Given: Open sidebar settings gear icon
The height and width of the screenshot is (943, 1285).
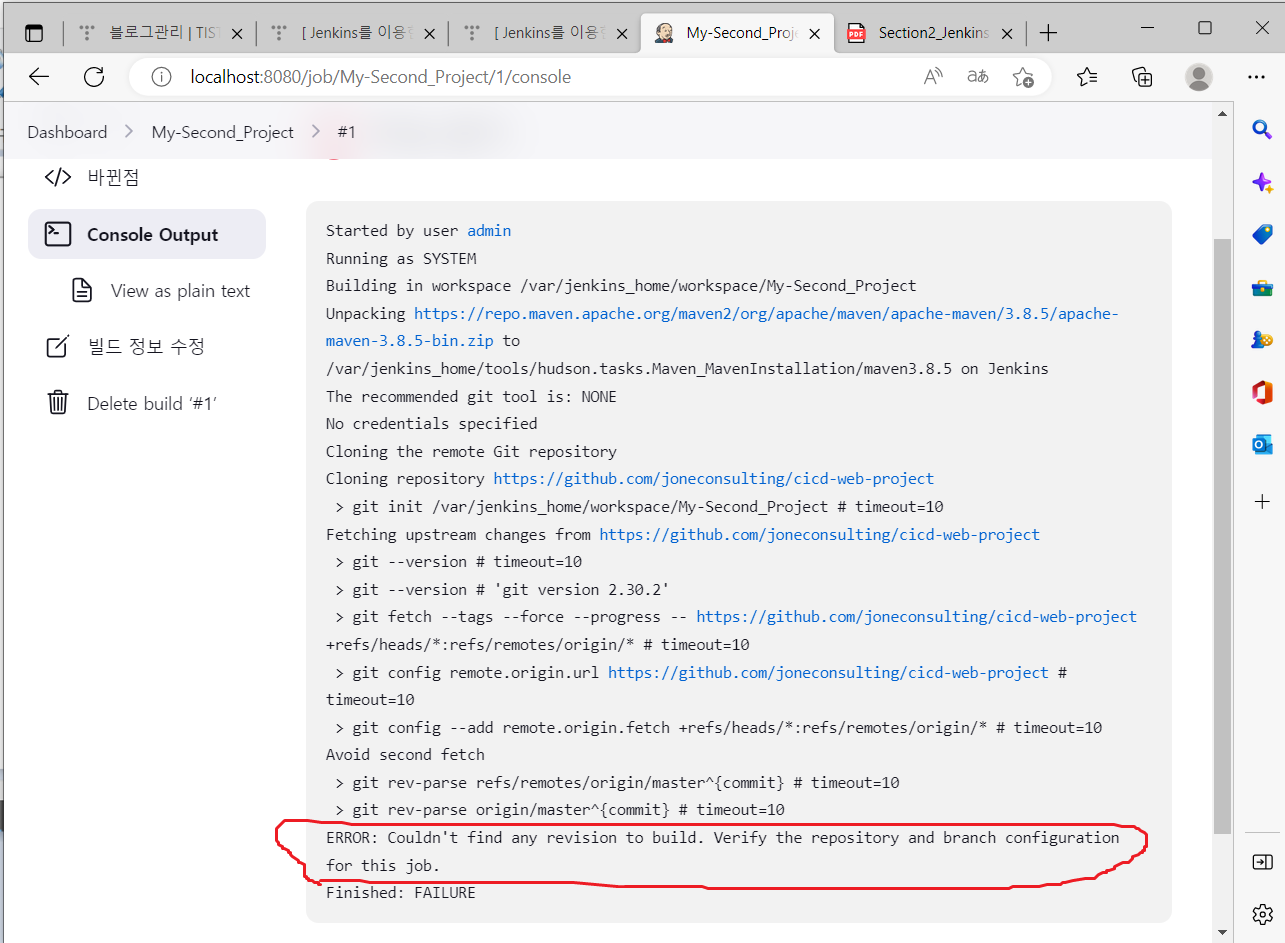Looking at the screenshot, I should [1262, 914].
